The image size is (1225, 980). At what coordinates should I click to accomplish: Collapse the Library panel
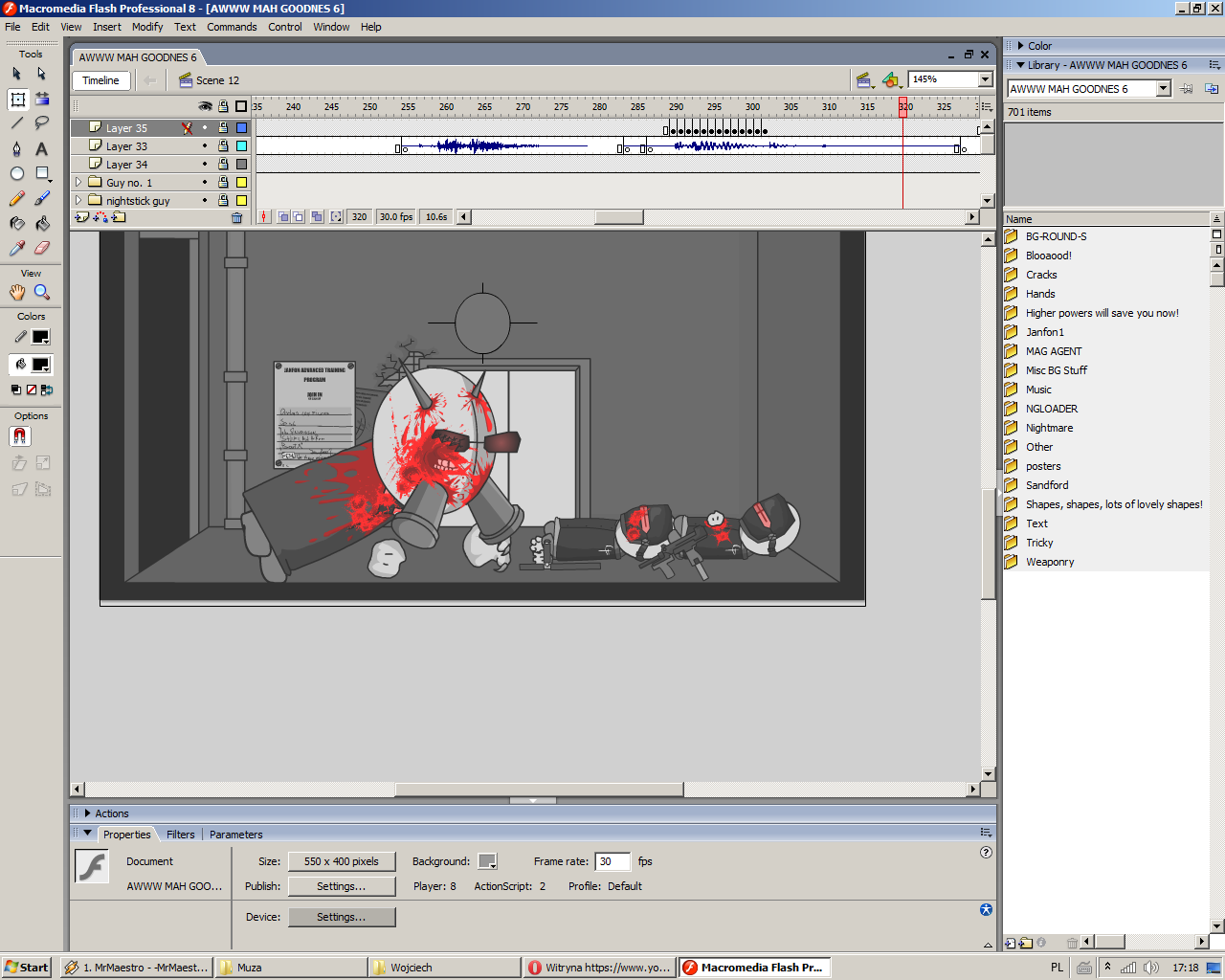tap(1021, 65)
